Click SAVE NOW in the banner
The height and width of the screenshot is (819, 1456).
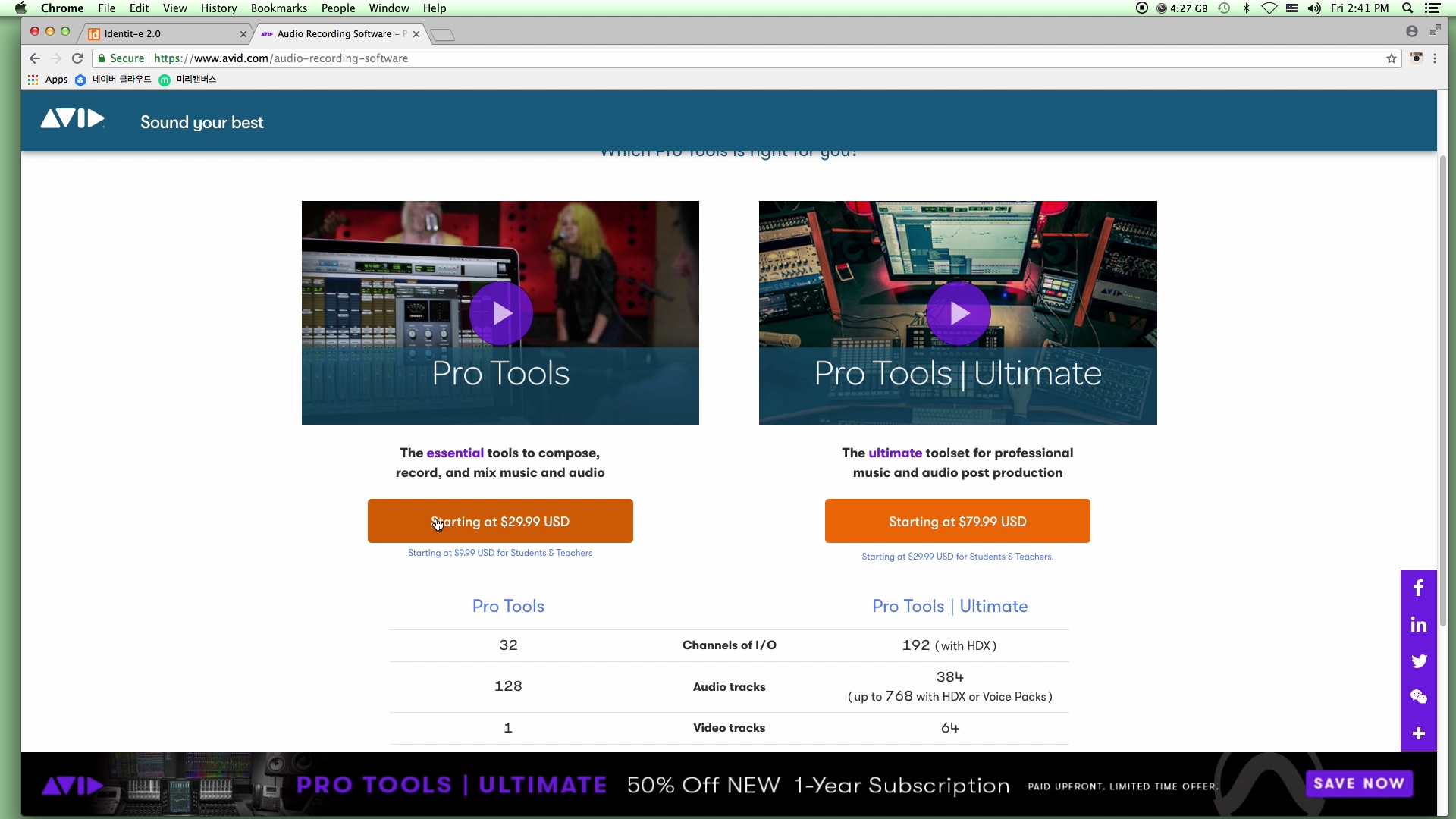click(1359, 783)
